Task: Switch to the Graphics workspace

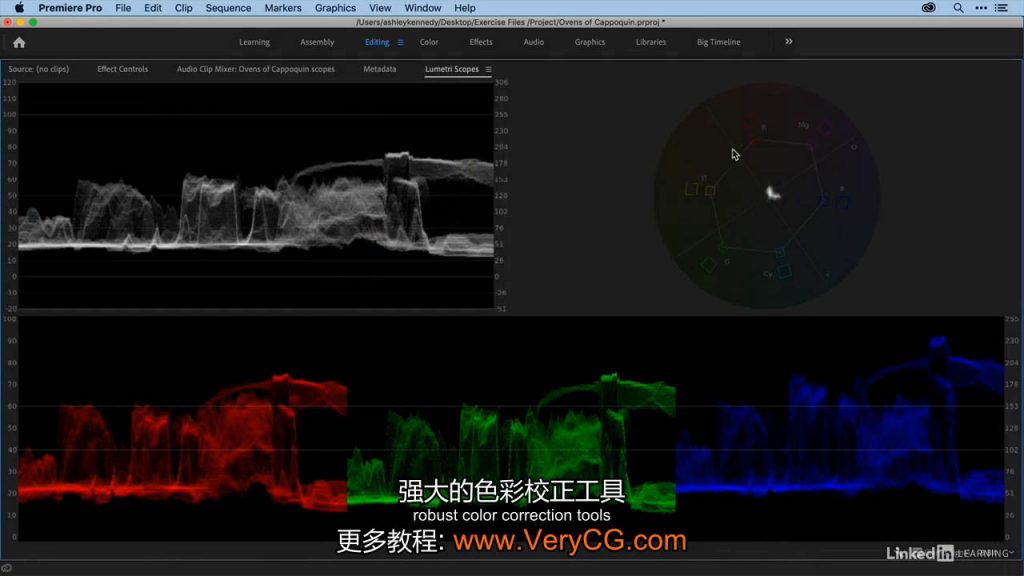Action: pos(590,42)
